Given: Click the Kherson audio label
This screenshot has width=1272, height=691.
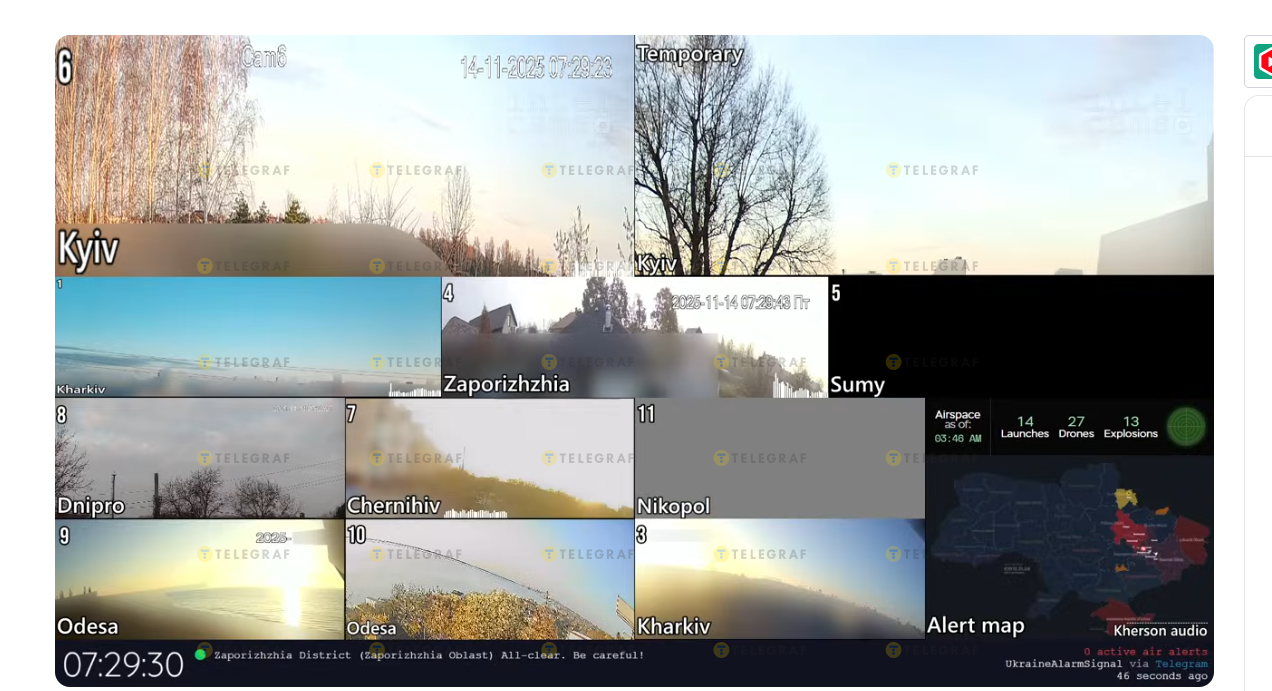Looking at the screenshot, I should pyautogui.click(x=1160, y=631).
